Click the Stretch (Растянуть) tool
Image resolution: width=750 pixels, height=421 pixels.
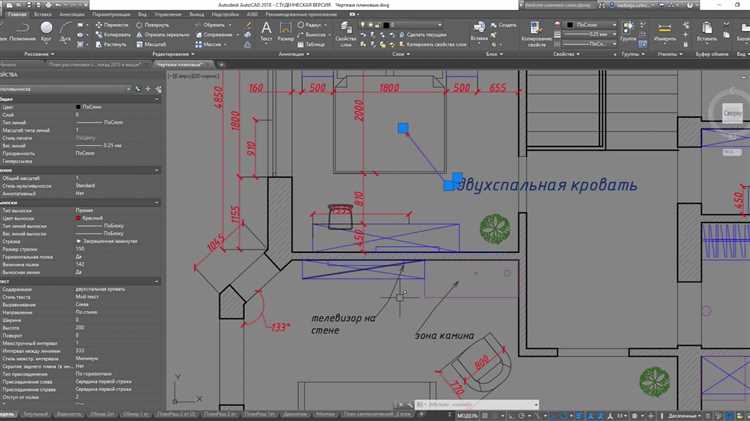tap(111, 44)
